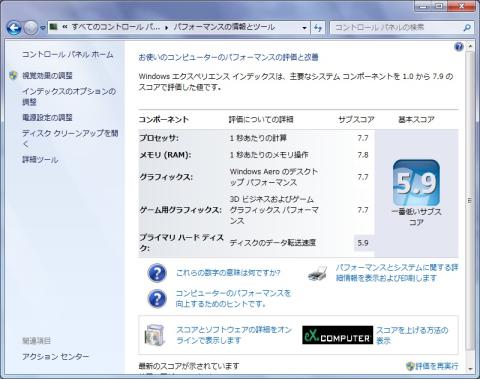Open コンピューターのパフォーマンスを向上するためのヒント link
Image resolution: width=480 pixels, height=379 pixels.
[233, 298]
